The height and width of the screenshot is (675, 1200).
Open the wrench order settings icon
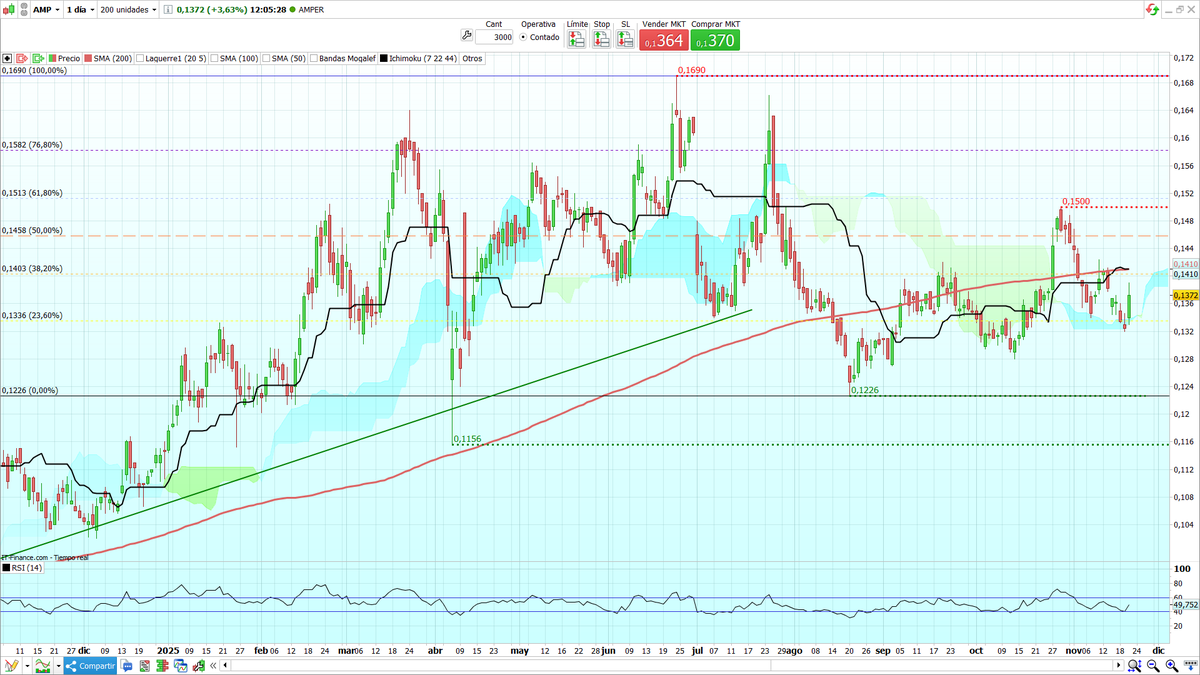[x=467, y=36]
